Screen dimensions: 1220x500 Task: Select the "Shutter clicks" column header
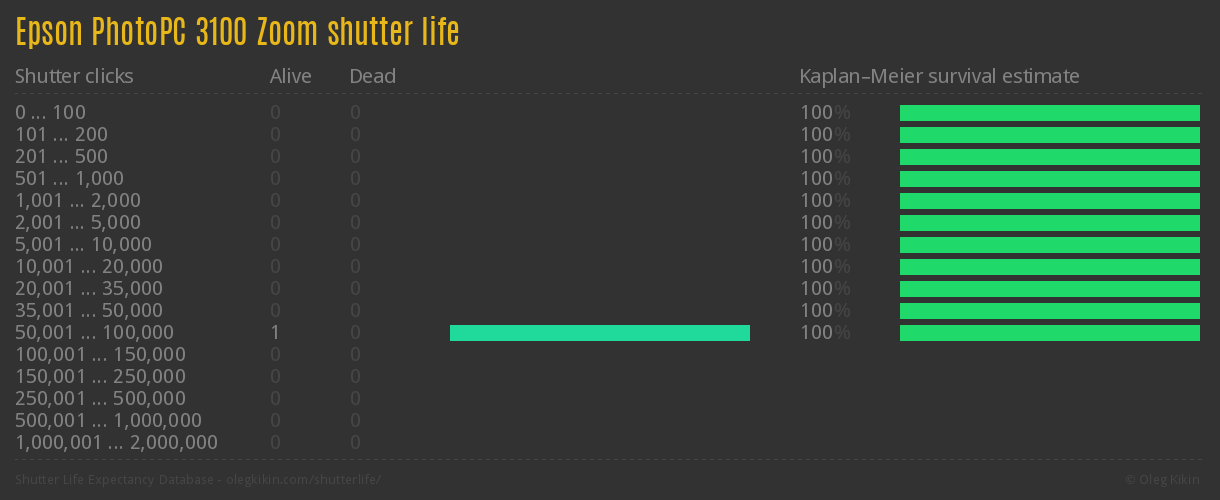74,76
